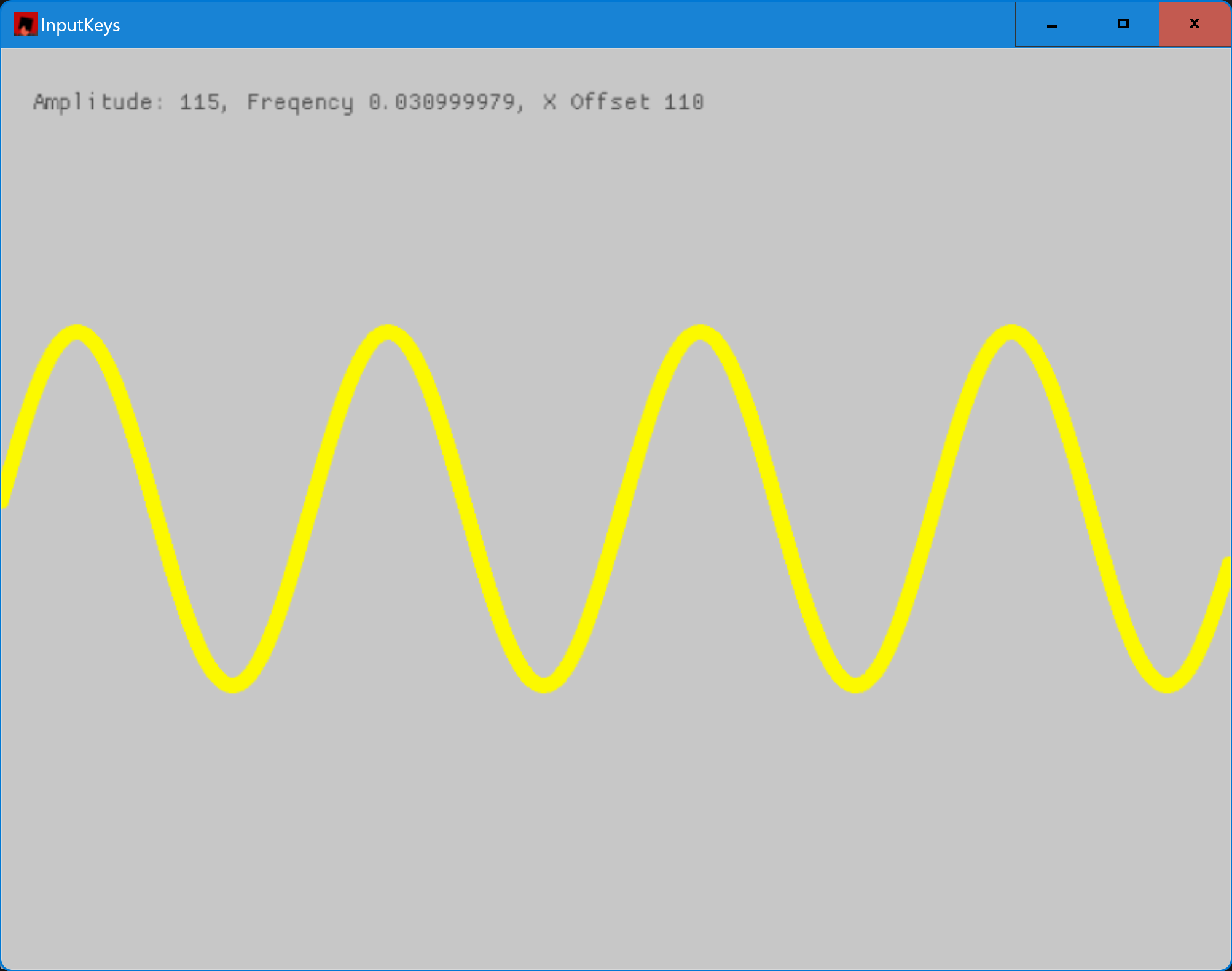Click the word Amplitude in the readout
The height and width of the screenshot is (971, 1232).
click(92, 102)
